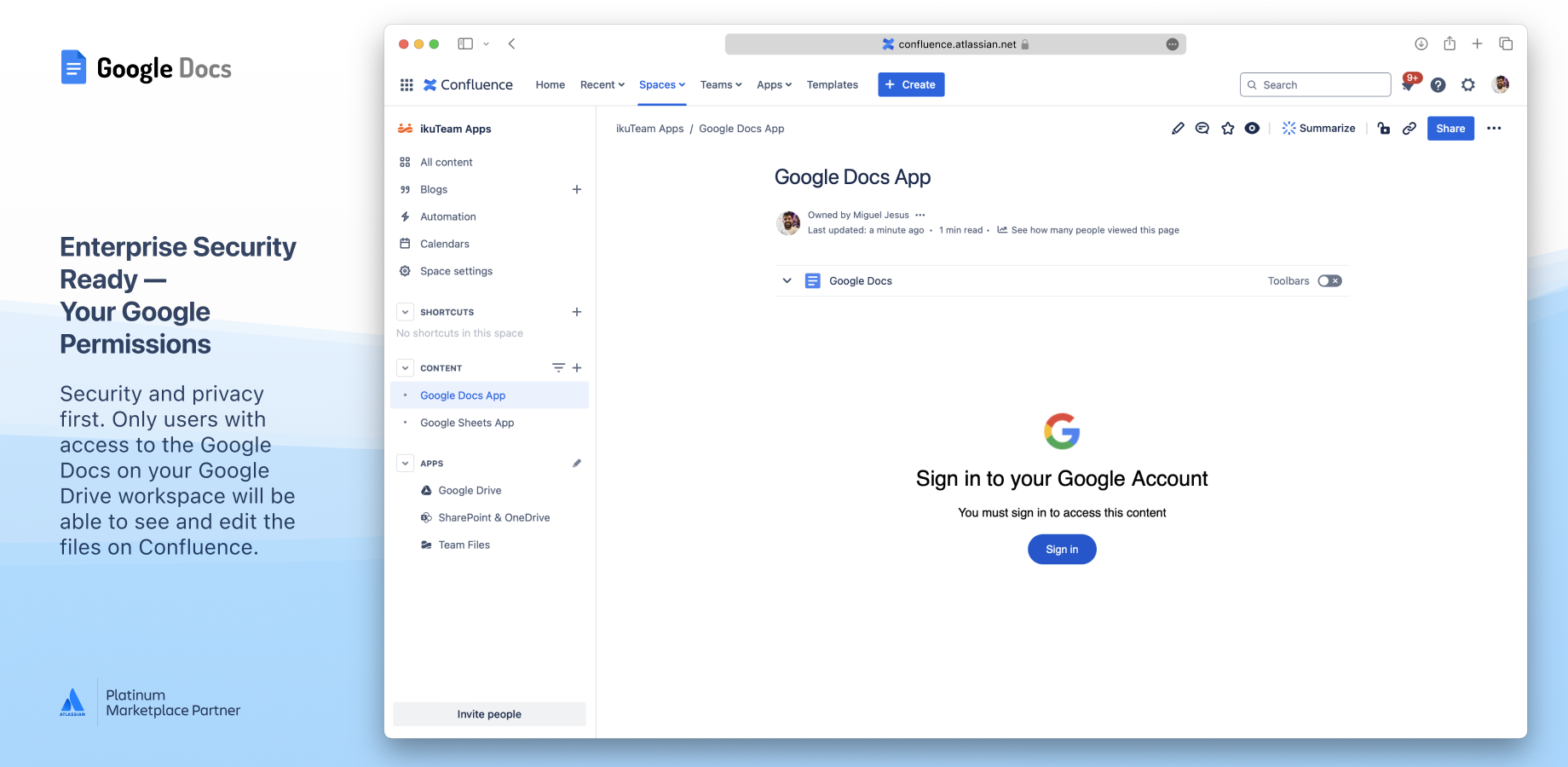Click the blue Create button

[x=911, y=84]
